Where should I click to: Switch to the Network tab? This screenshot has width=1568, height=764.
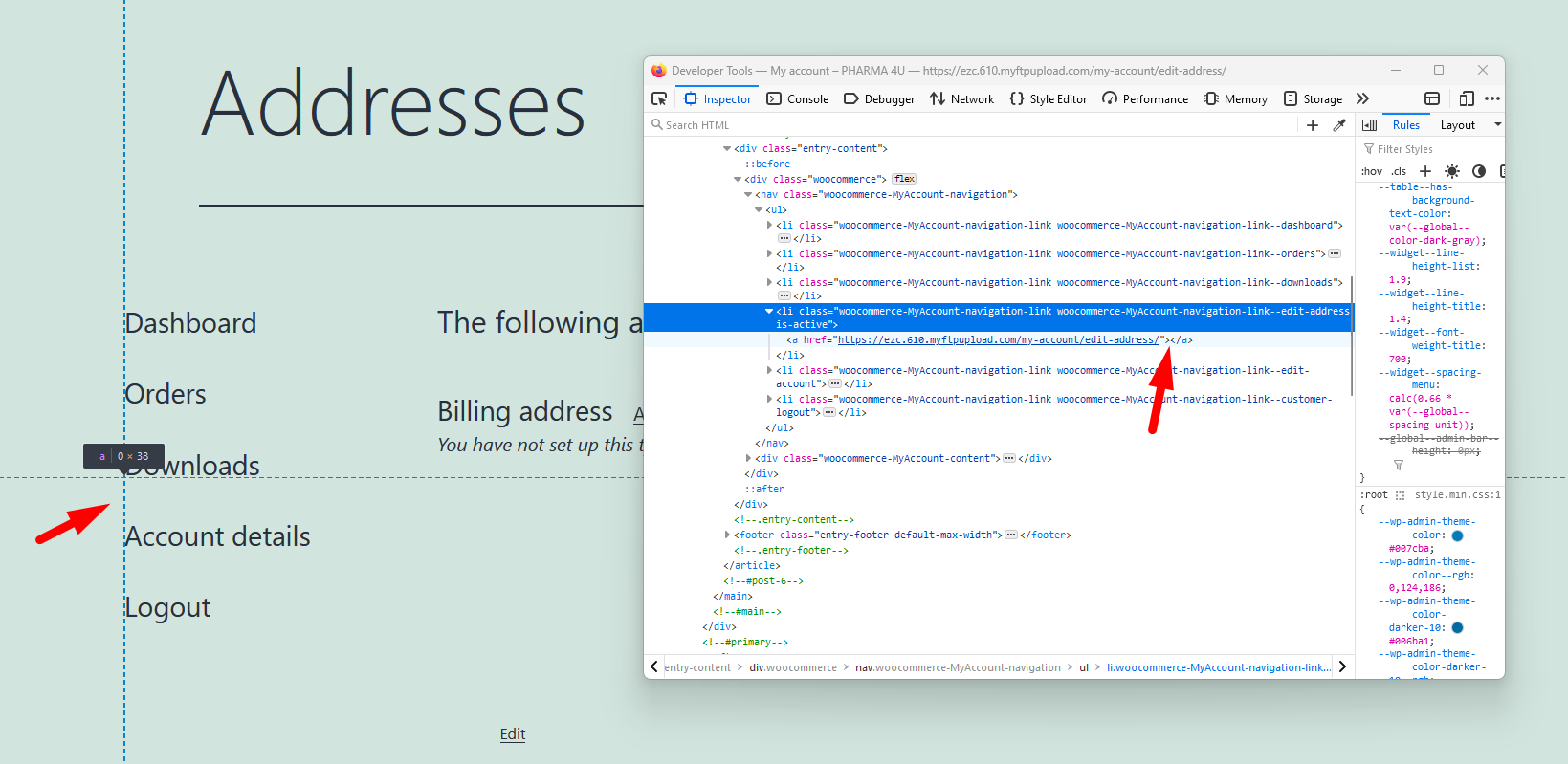pyautogui.click(x=962, y=98)
